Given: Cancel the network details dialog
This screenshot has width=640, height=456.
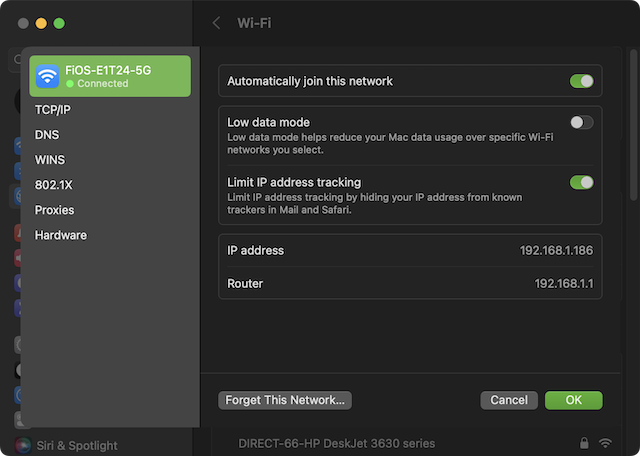Looking at the screenshot, I should click(509, 400).
